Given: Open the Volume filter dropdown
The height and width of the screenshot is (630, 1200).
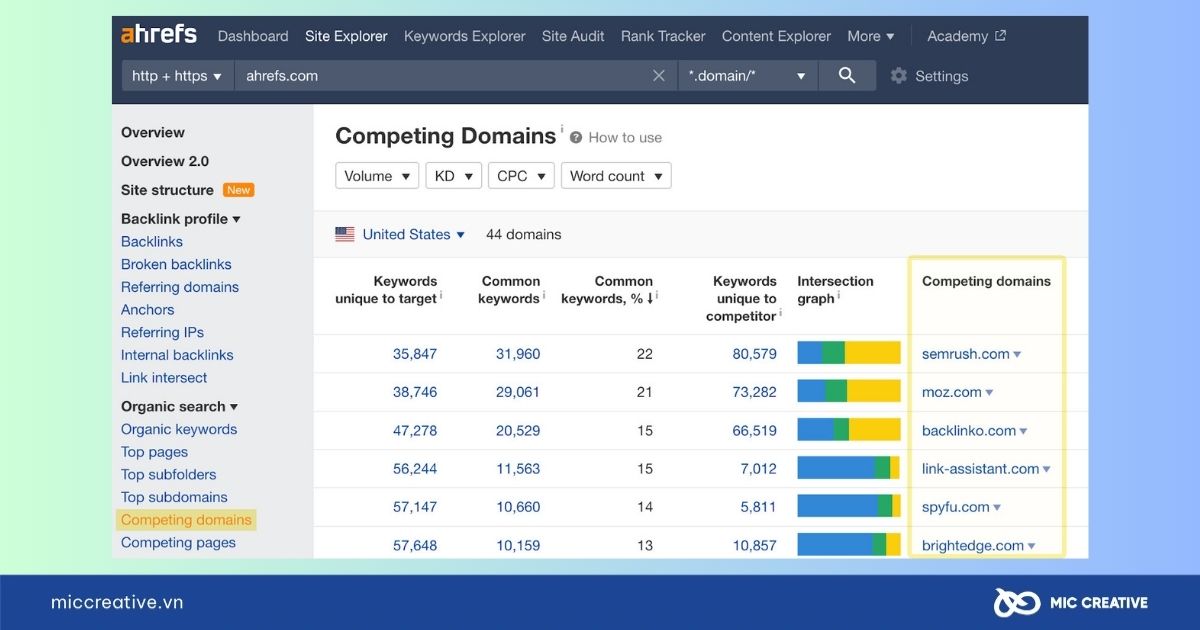Looking at the screenshot, I should click(377, 176).
